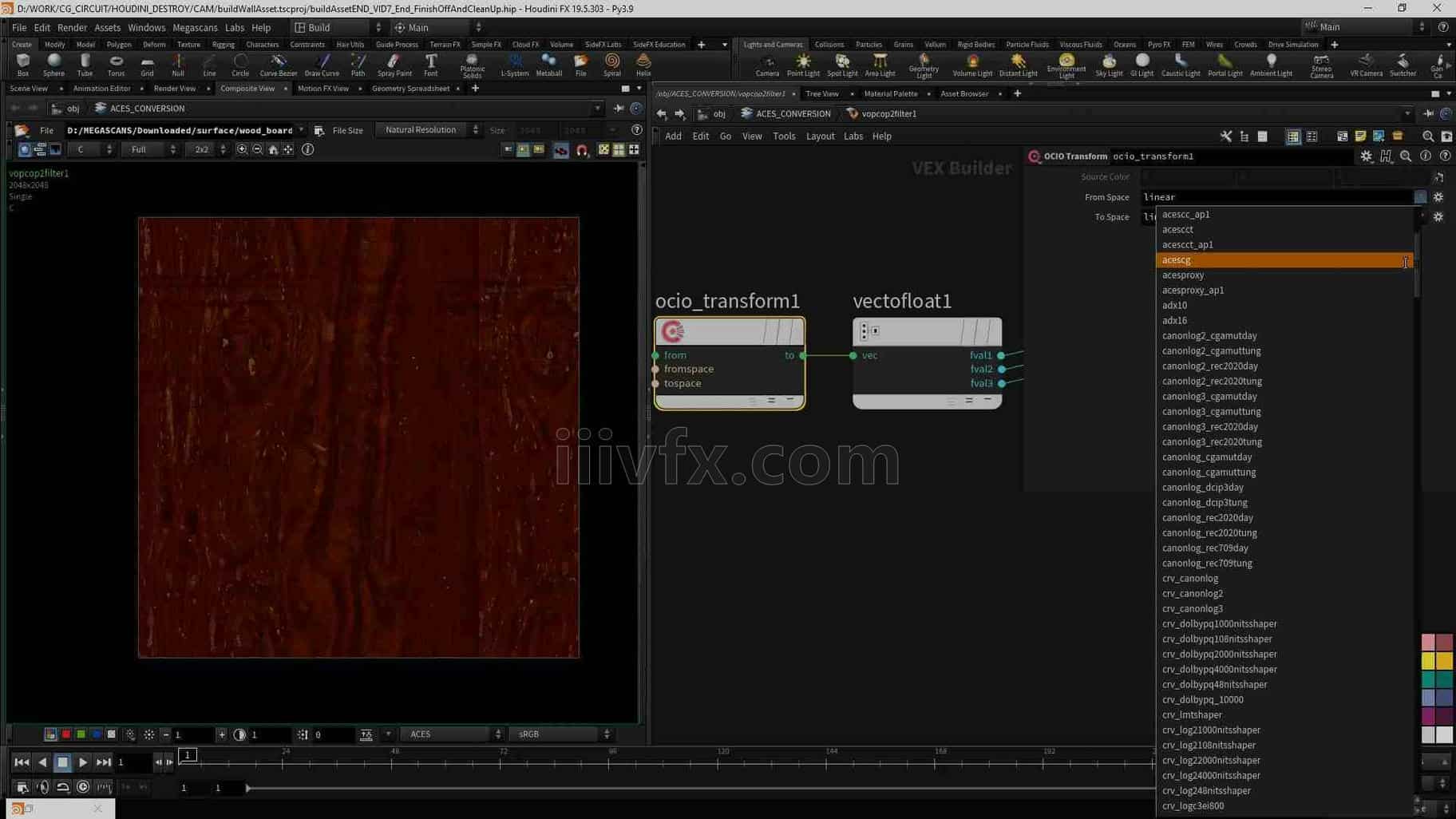Open the Render menu
This screenshot has width=1456, height=819.
coord(72,27)
